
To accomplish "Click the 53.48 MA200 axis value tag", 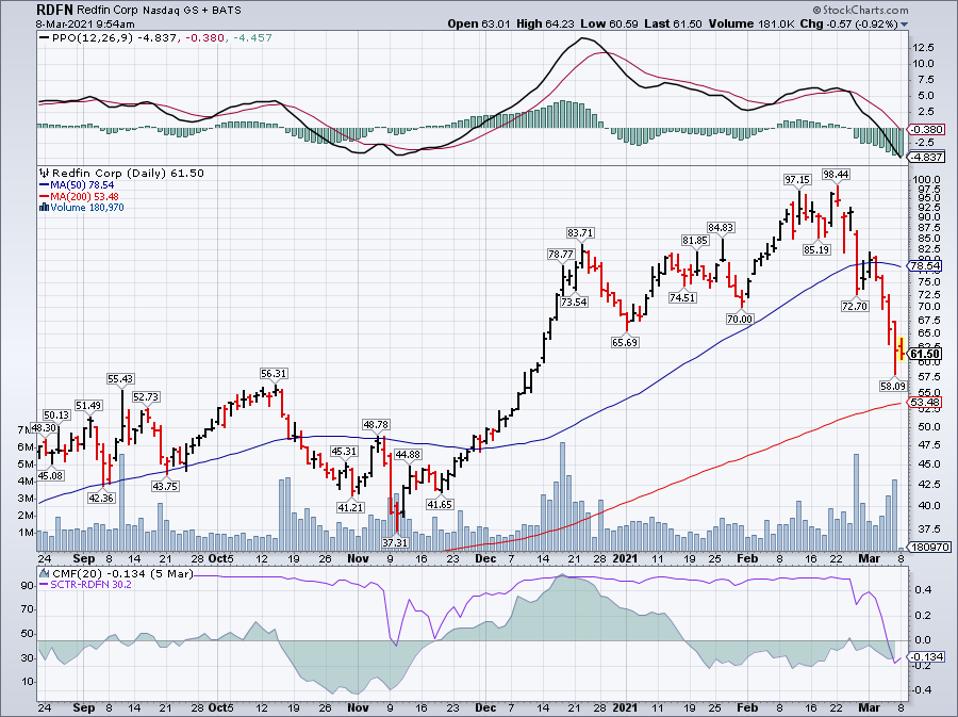I will (926, 402).
